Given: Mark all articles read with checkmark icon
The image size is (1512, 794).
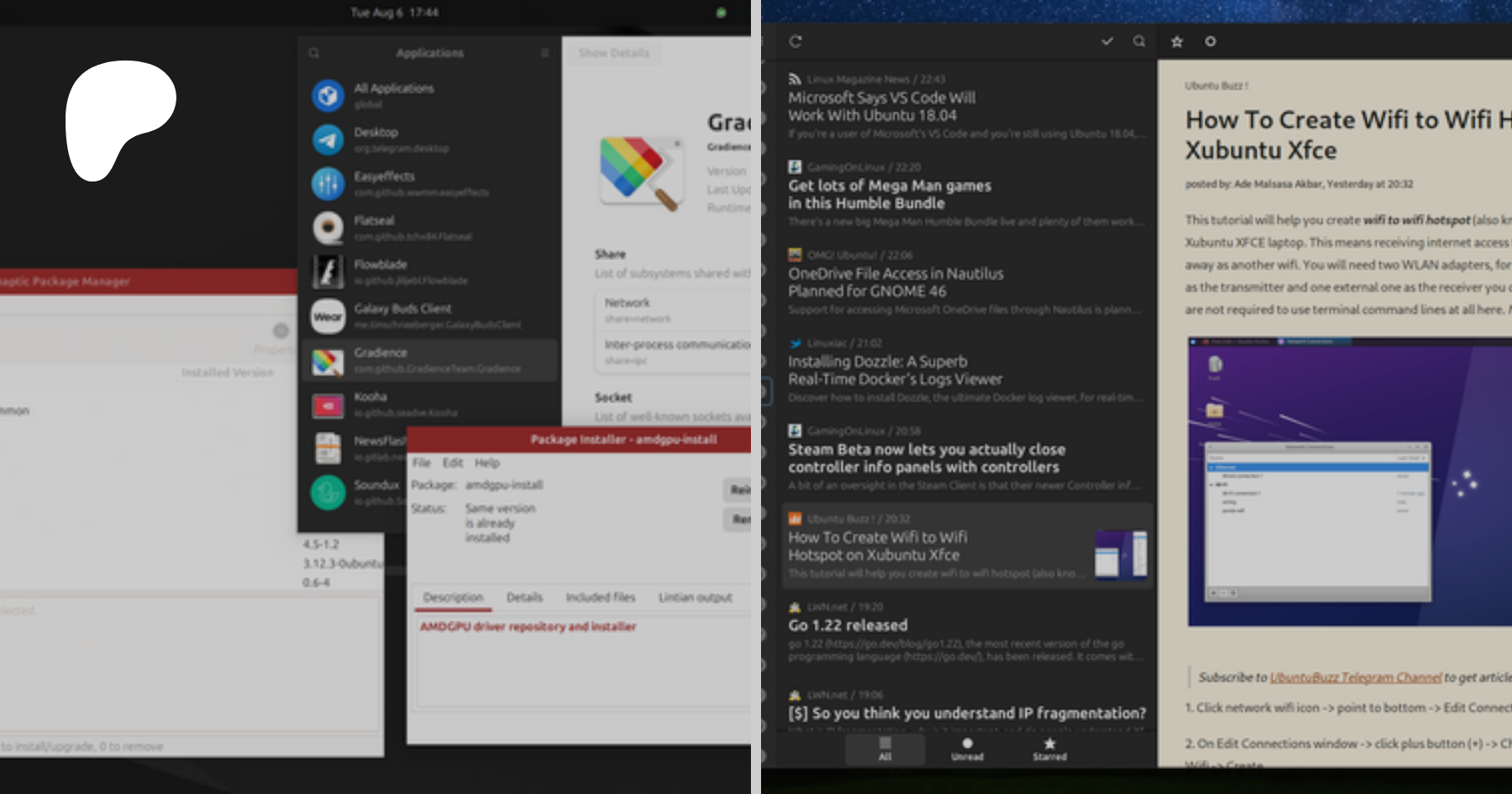Looking at the screenshot, I should 1107,41.
